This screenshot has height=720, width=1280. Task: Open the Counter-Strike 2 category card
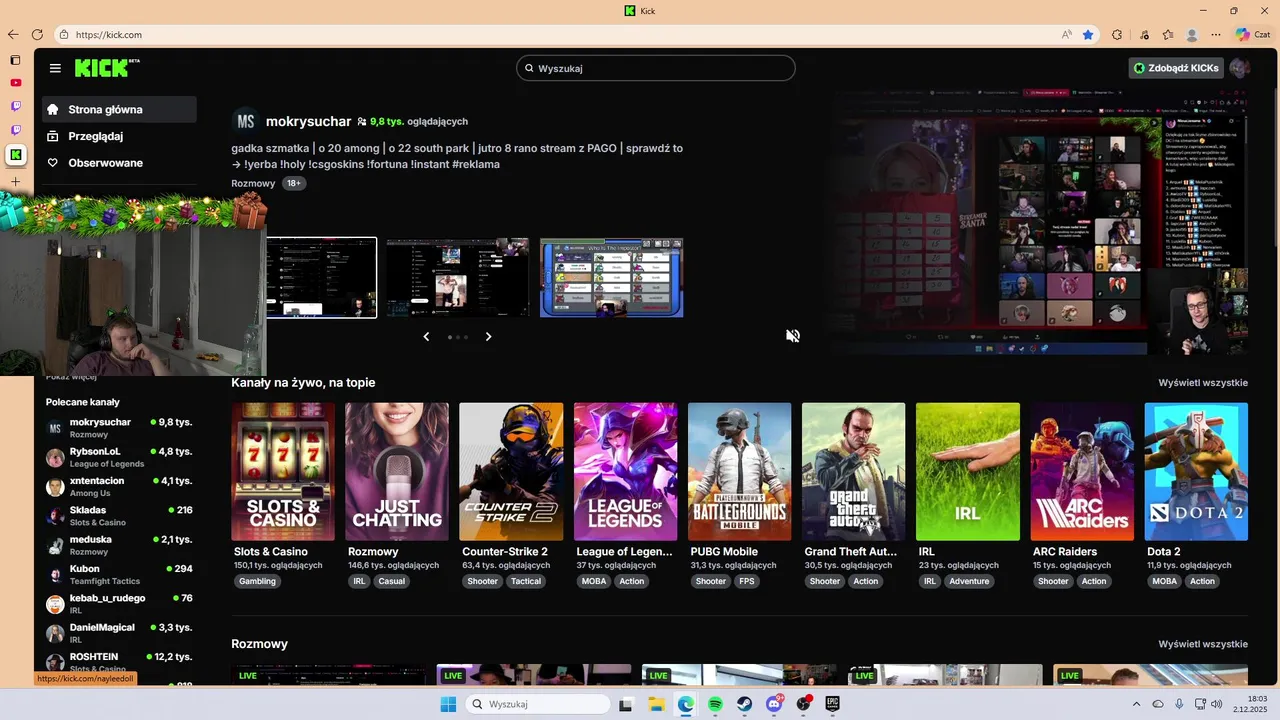(x=511, y=472)
